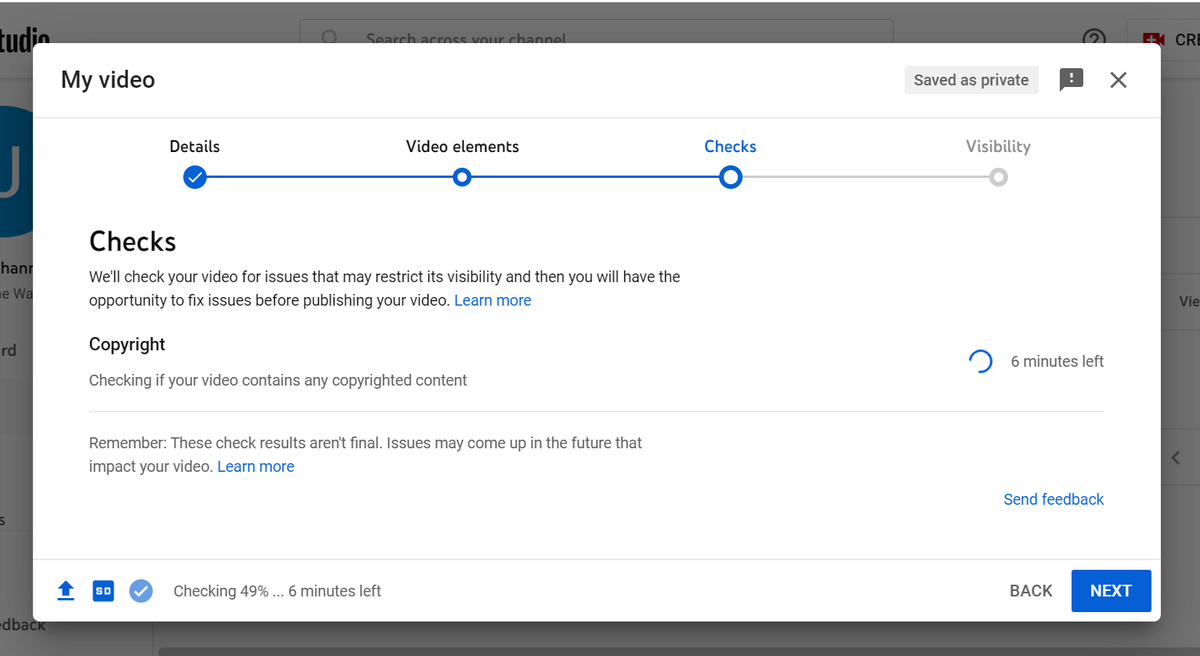Select the SD video quality icon
Image resolution: width=1200 pixels, height=656 pixels.
pyautogui.click(x=103, y=590)
